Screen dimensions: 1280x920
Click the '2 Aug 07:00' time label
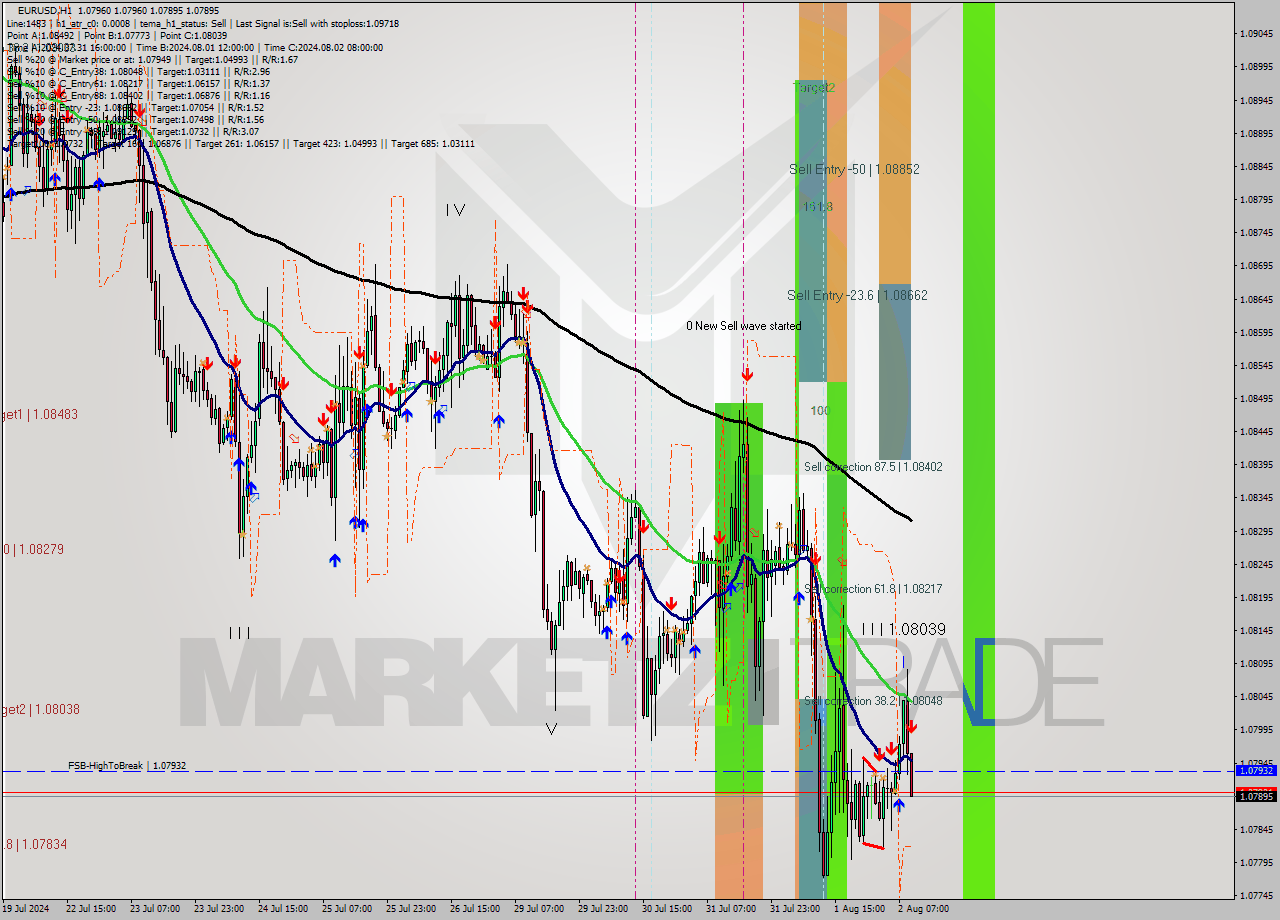click(x=923, y=909)
